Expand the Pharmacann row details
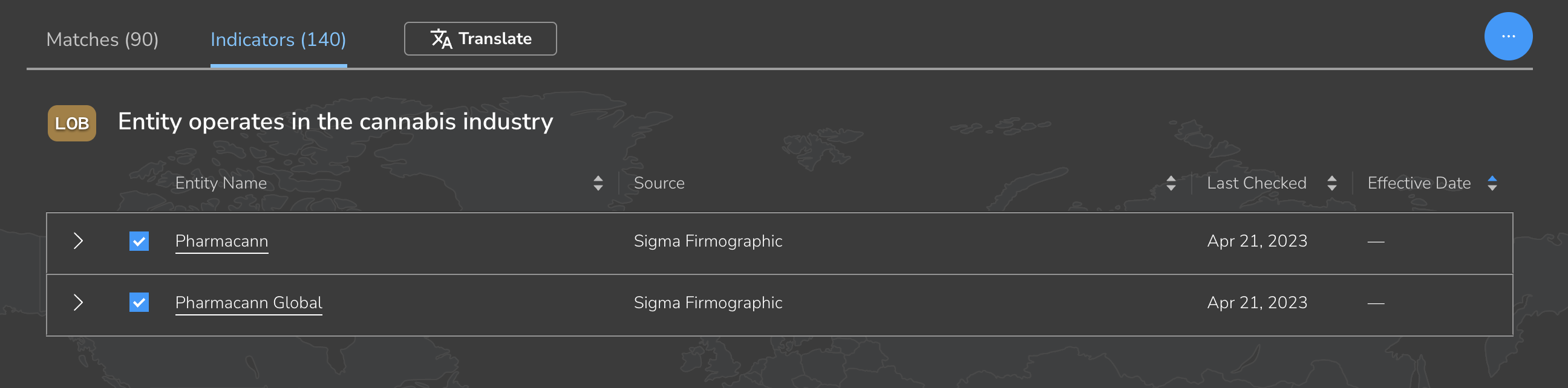The width and height of the screenshot is (1568, 388). click(x=78, y=241)
